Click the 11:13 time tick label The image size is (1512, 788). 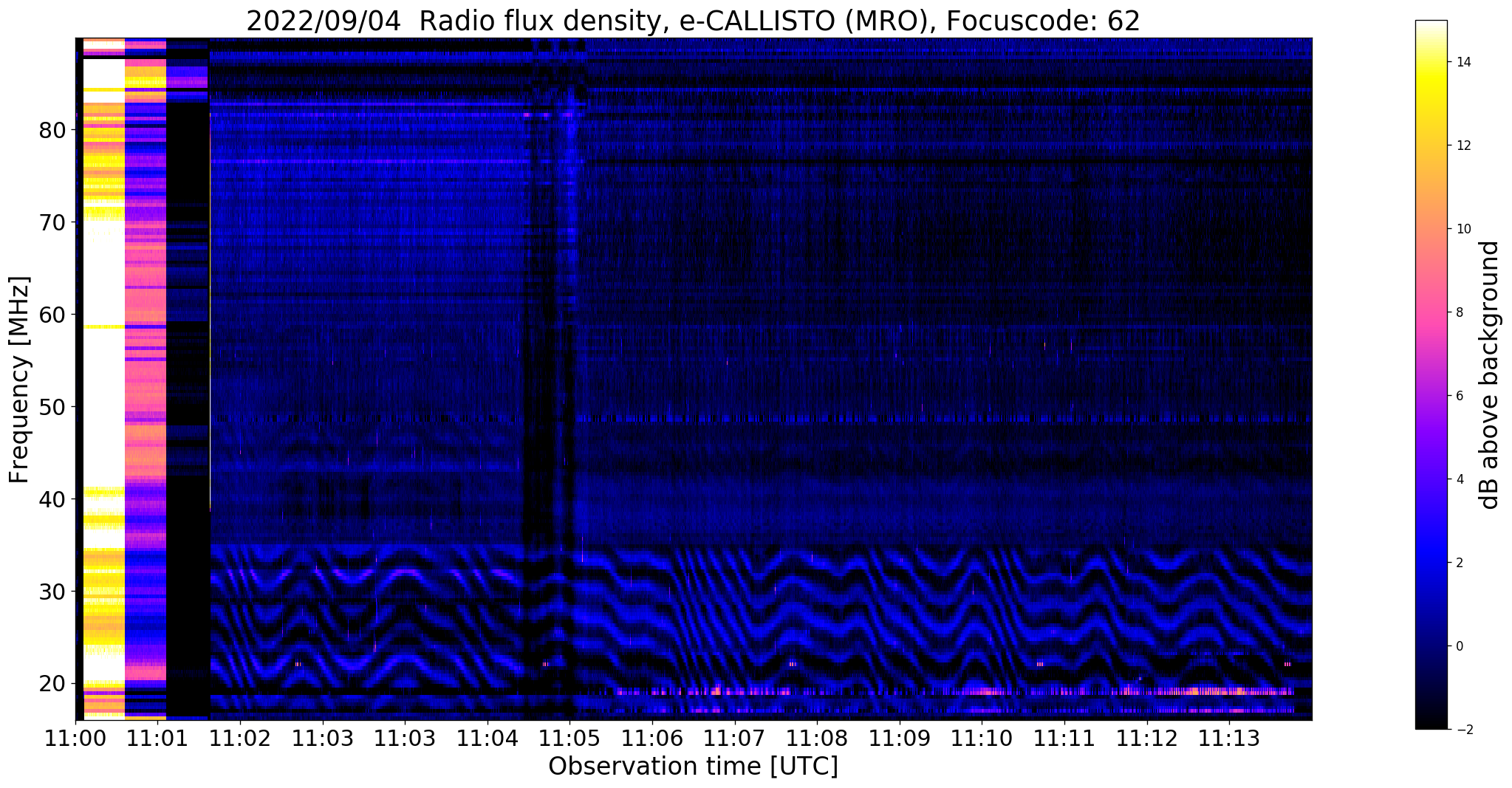(1228, 739)
